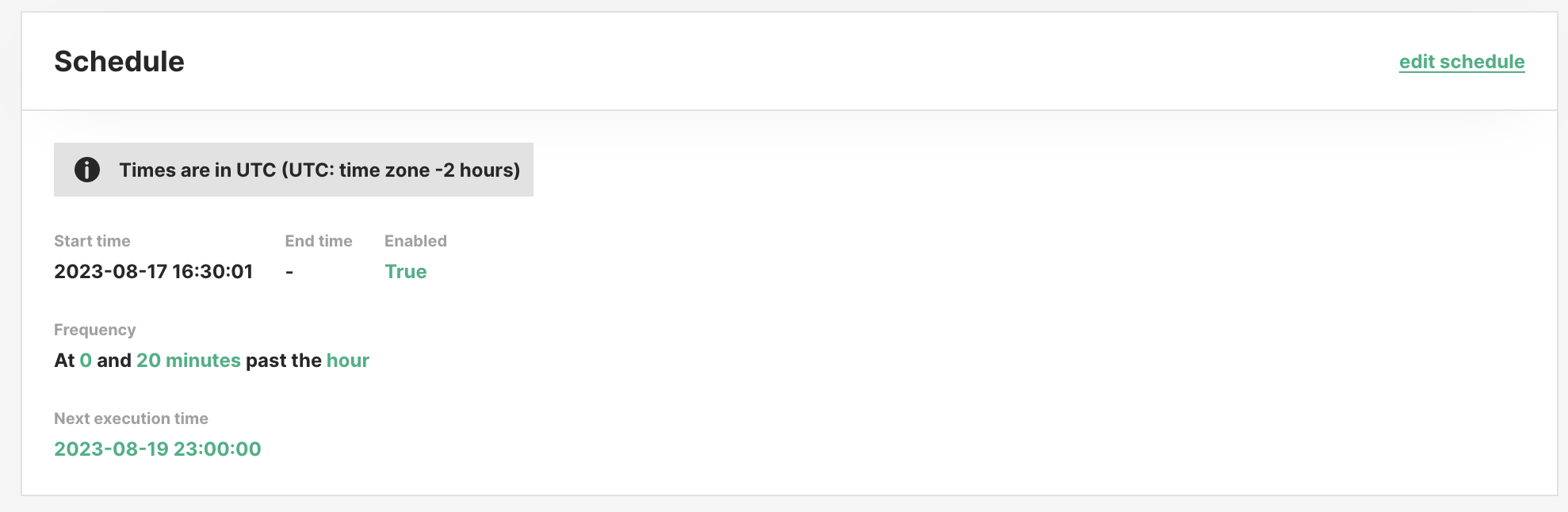Image resolution: width=1568 pixels, height=512 pixels.
Task: Click the word 'and' in frequency
Action: point(114,361)
